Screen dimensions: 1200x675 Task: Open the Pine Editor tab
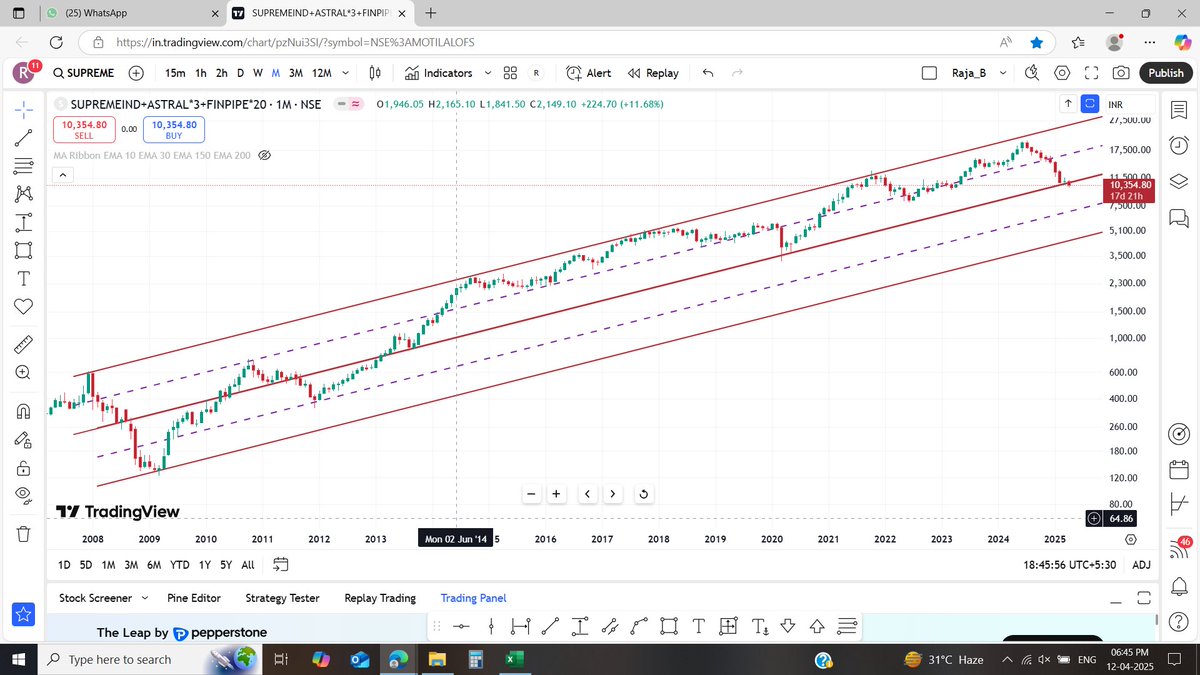pos(194,598)
